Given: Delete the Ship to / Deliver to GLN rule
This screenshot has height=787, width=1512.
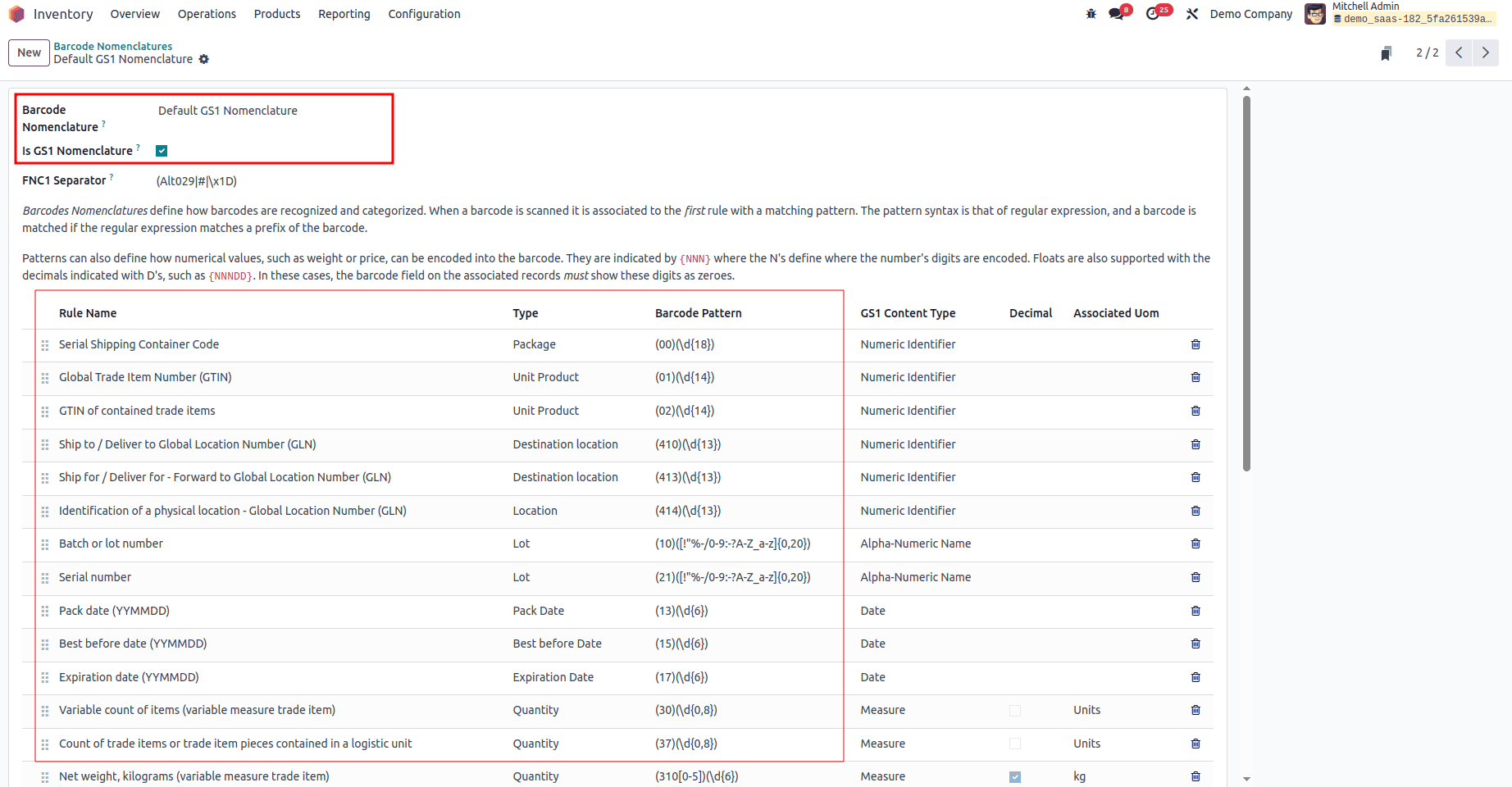Looking at the screenshot, I should [1195, 444].
